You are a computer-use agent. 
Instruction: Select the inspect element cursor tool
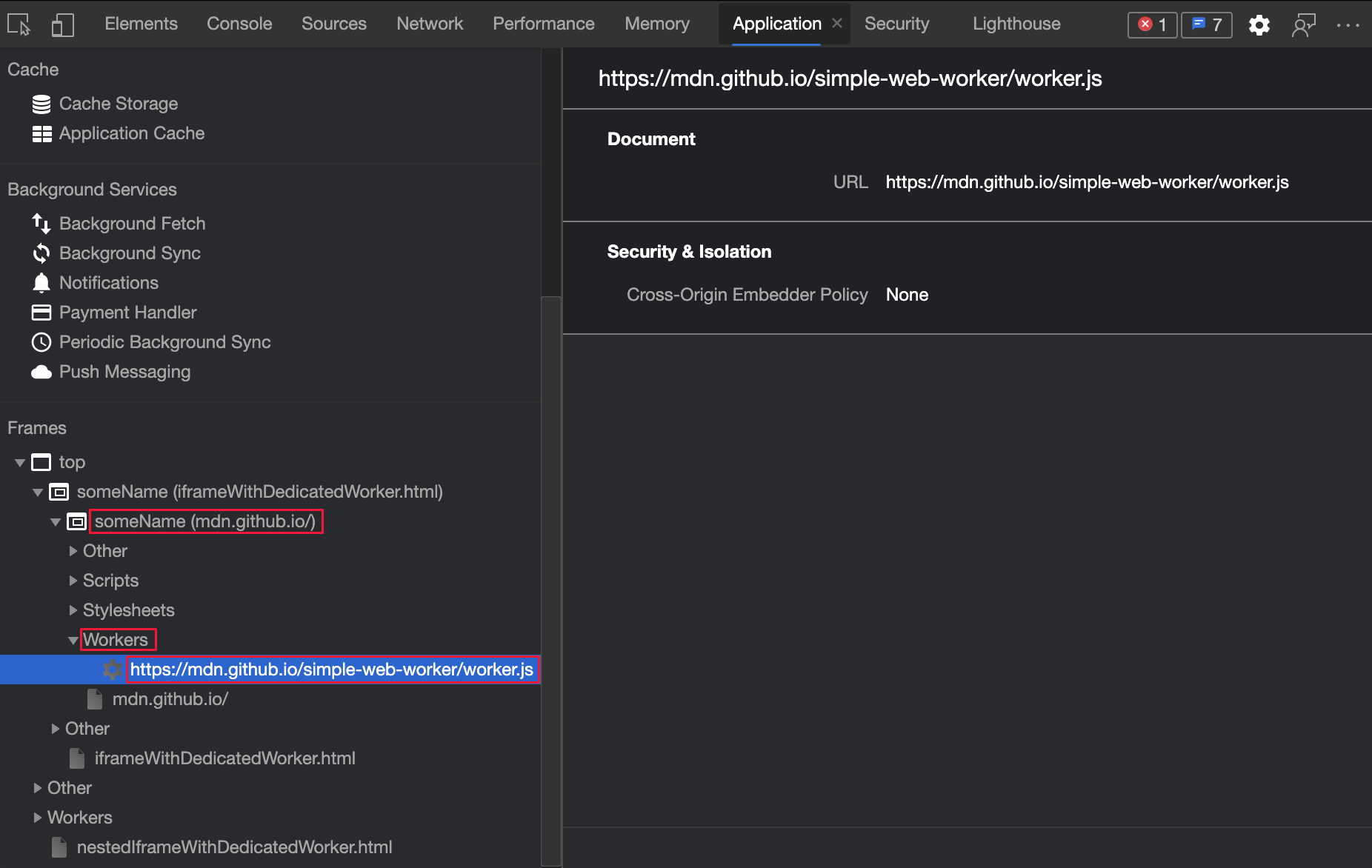19,24
